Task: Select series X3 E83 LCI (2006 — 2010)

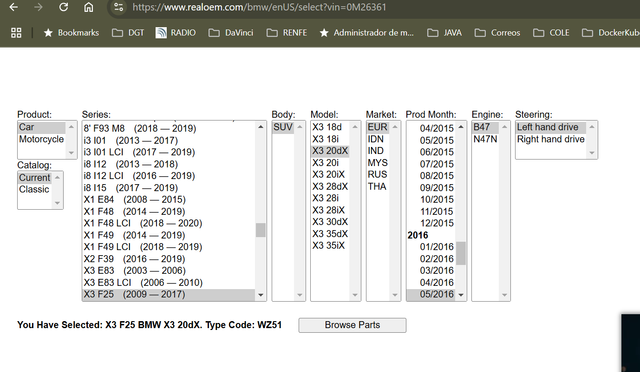Action: point(169,283)
